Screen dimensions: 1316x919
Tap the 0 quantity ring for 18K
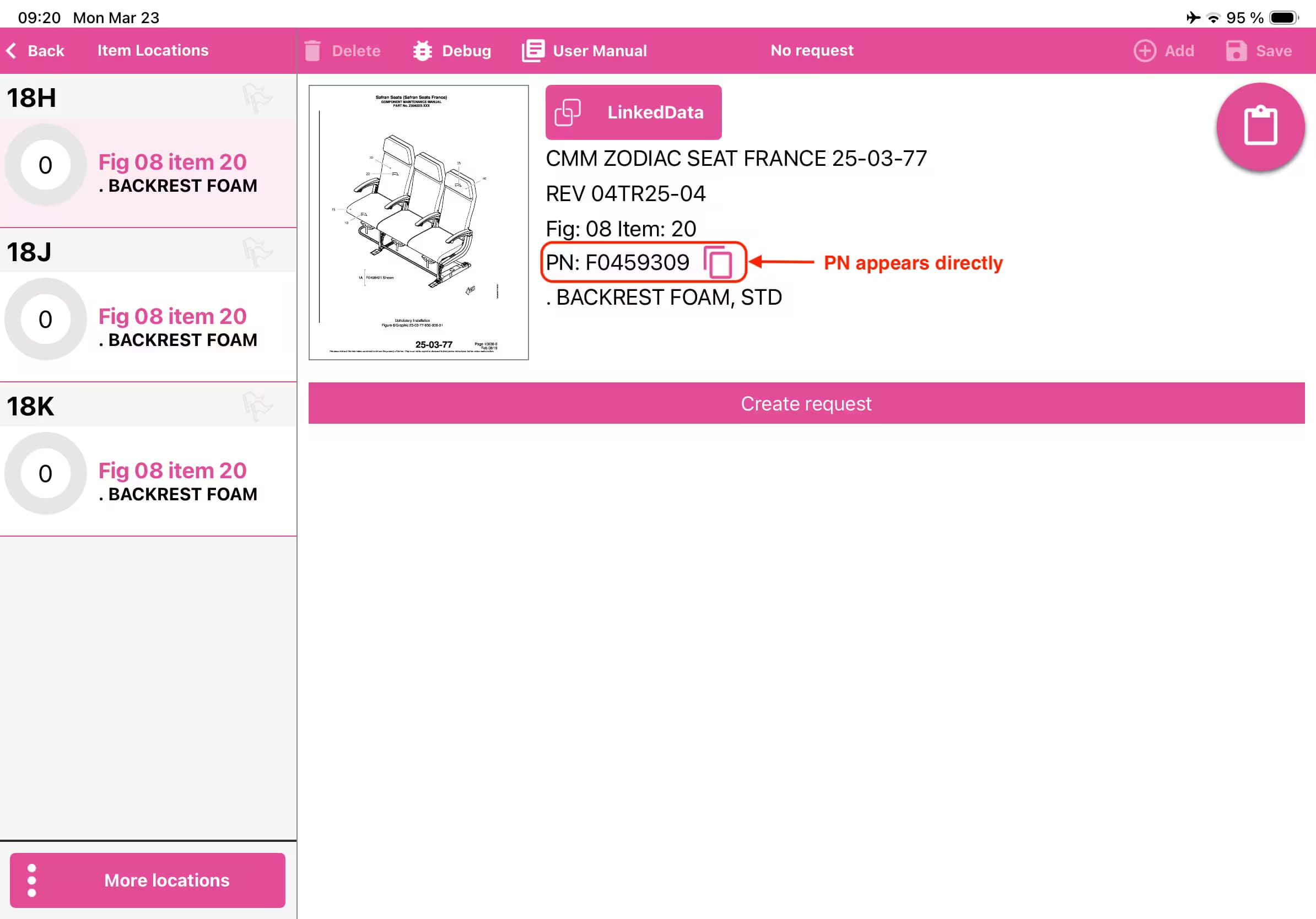[x=45, y=473]
